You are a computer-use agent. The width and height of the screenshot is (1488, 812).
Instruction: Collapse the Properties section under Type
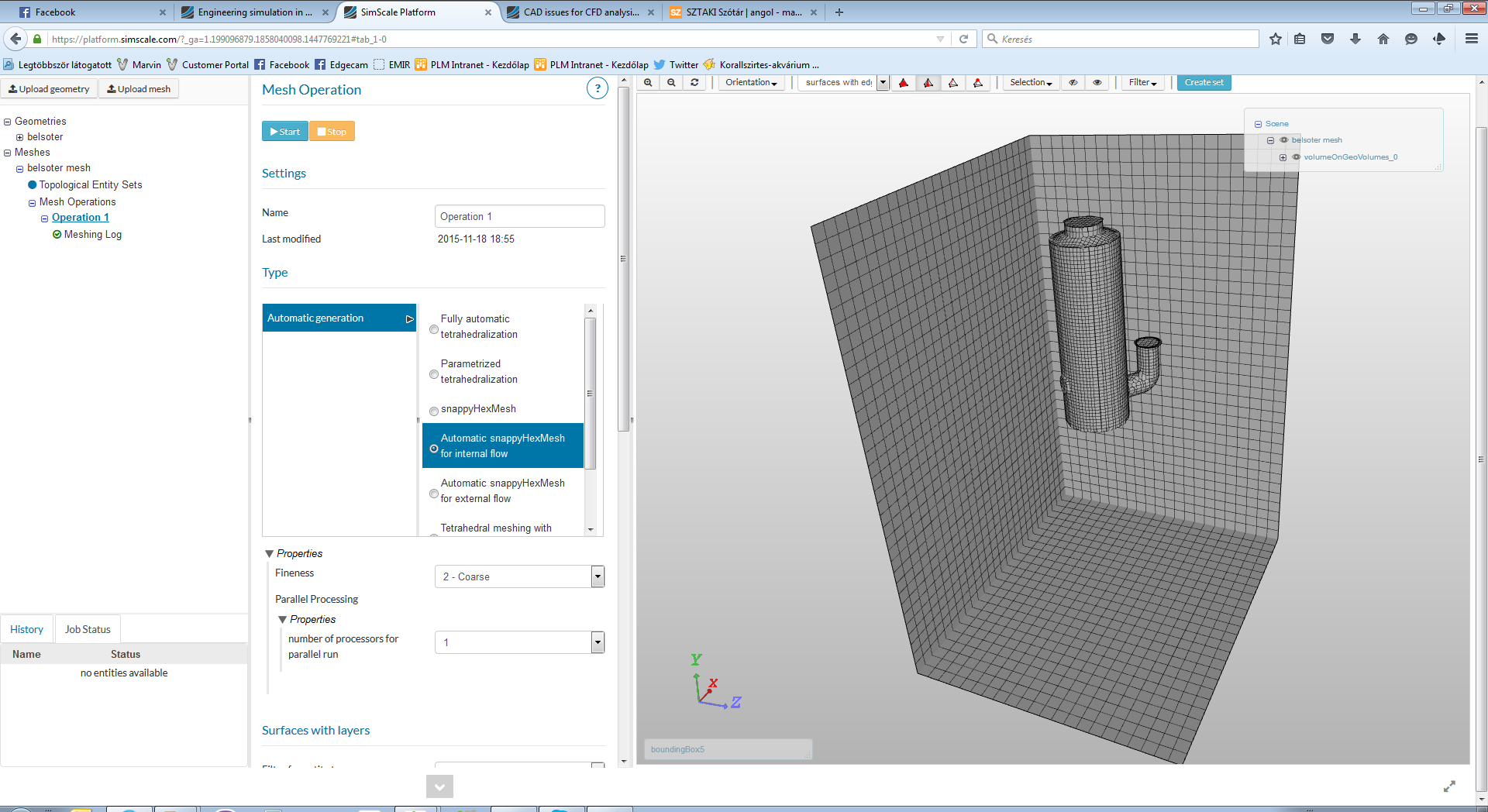coord(270,553)
